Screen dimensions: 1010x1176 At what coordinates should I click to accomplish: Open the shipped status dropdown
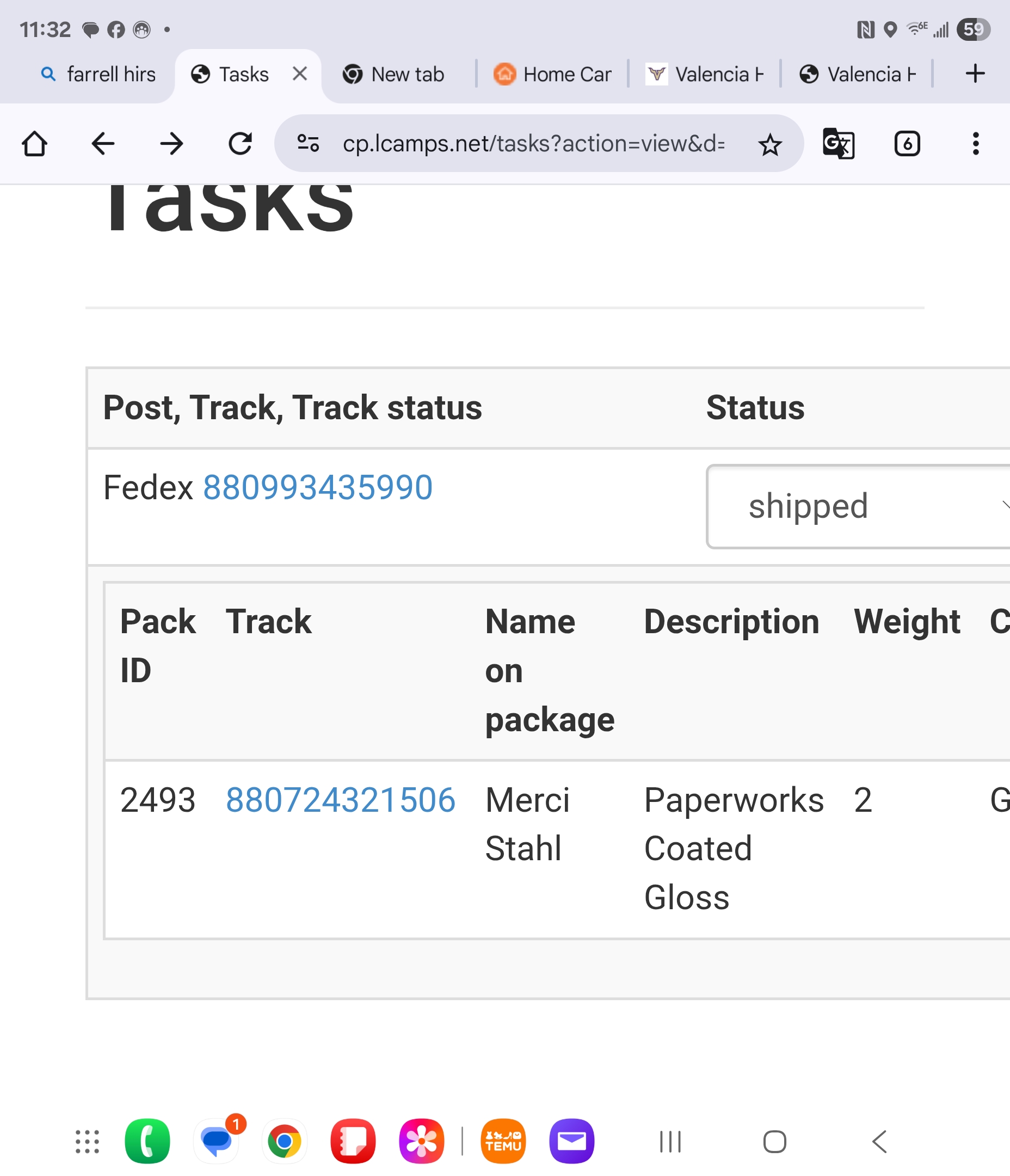point(857,506)
